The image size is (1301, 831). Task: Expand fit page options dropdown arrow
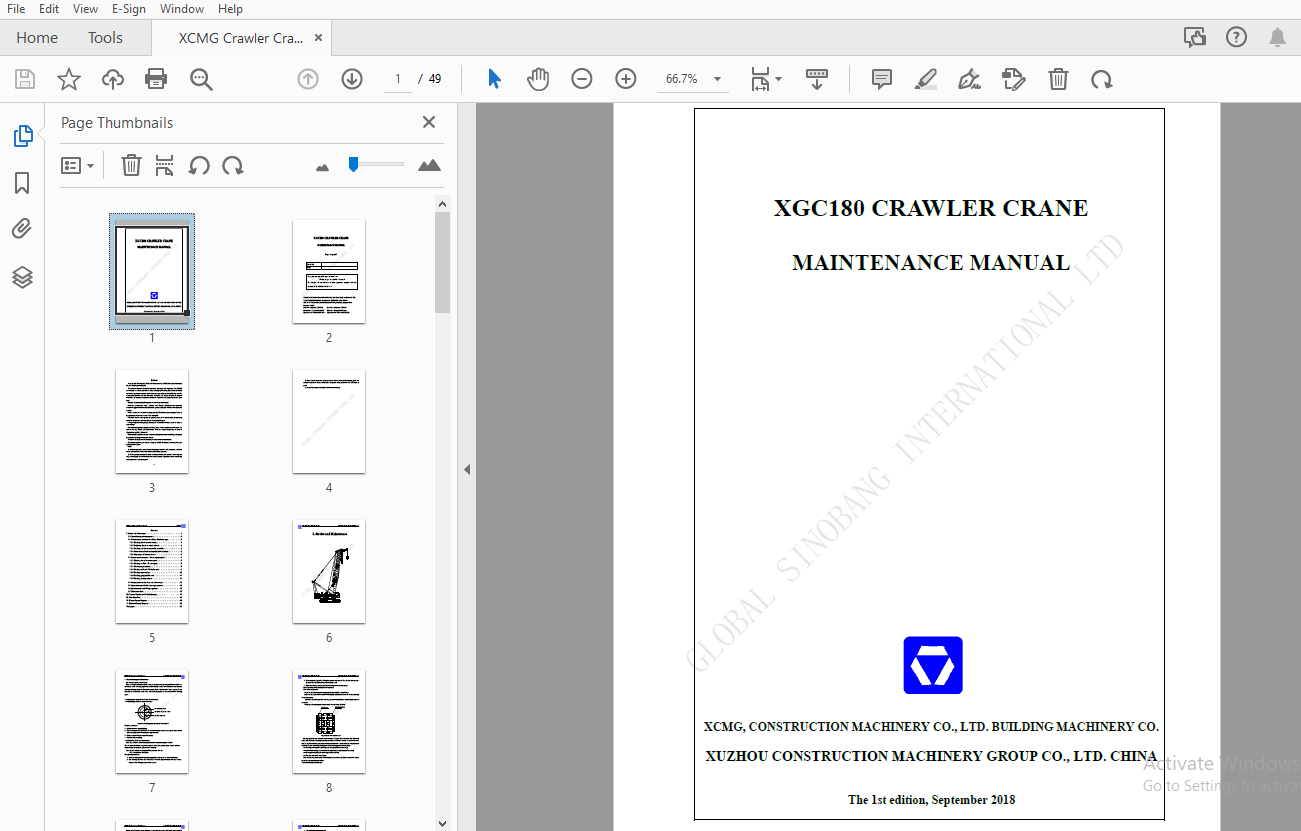(779, 79)
